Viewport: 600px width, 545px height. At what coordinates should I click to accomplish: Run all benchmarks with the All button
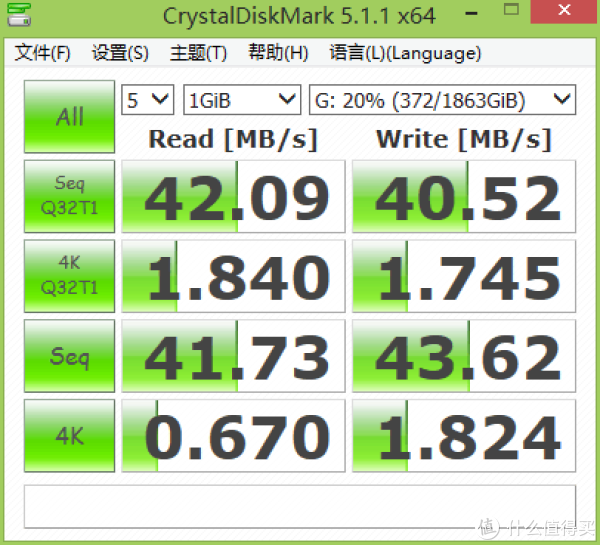click(69, 116)
